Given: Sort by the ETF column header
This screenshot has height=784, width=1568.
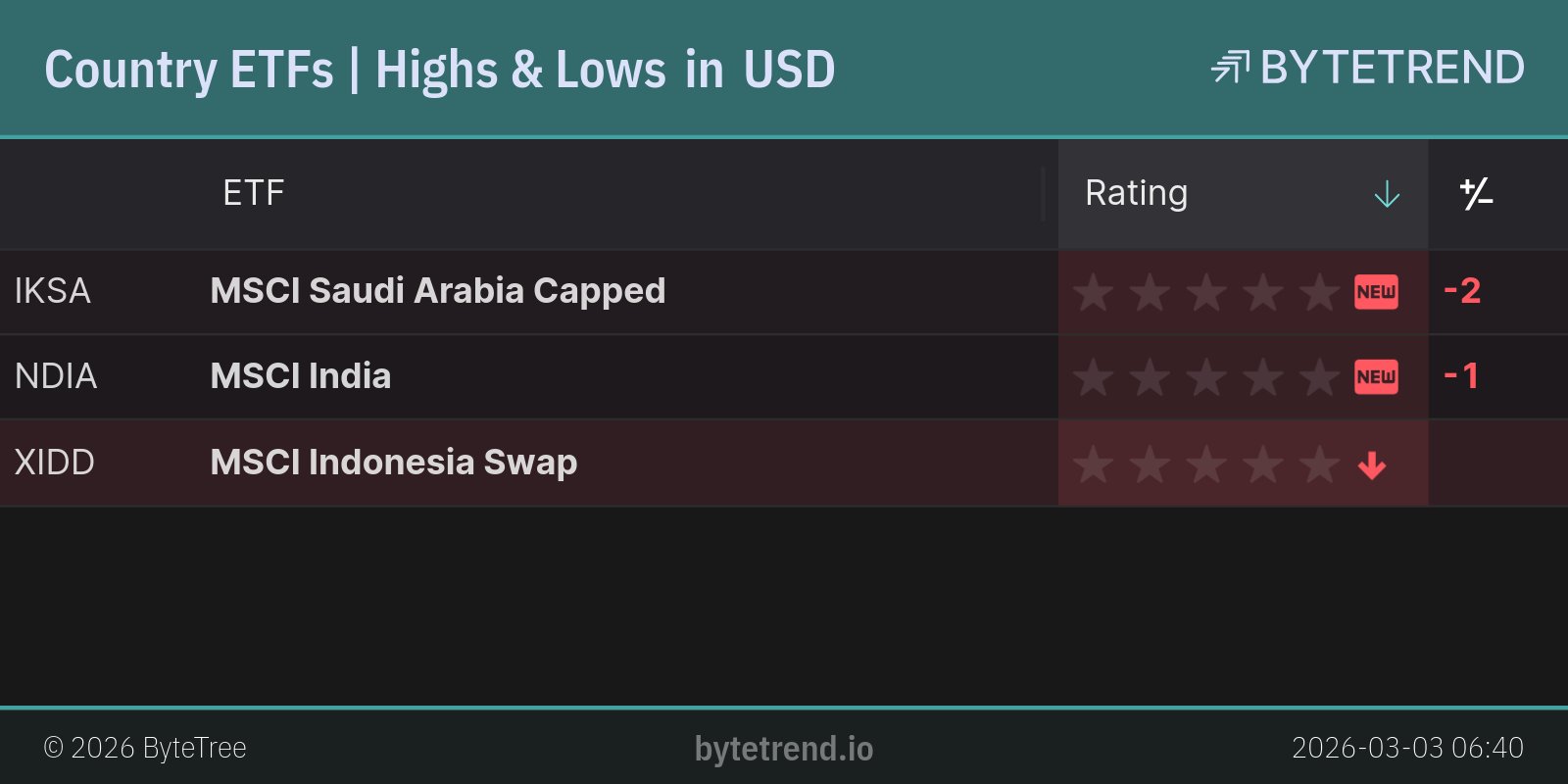Looking at the screenshot, I should coord(253,193).
